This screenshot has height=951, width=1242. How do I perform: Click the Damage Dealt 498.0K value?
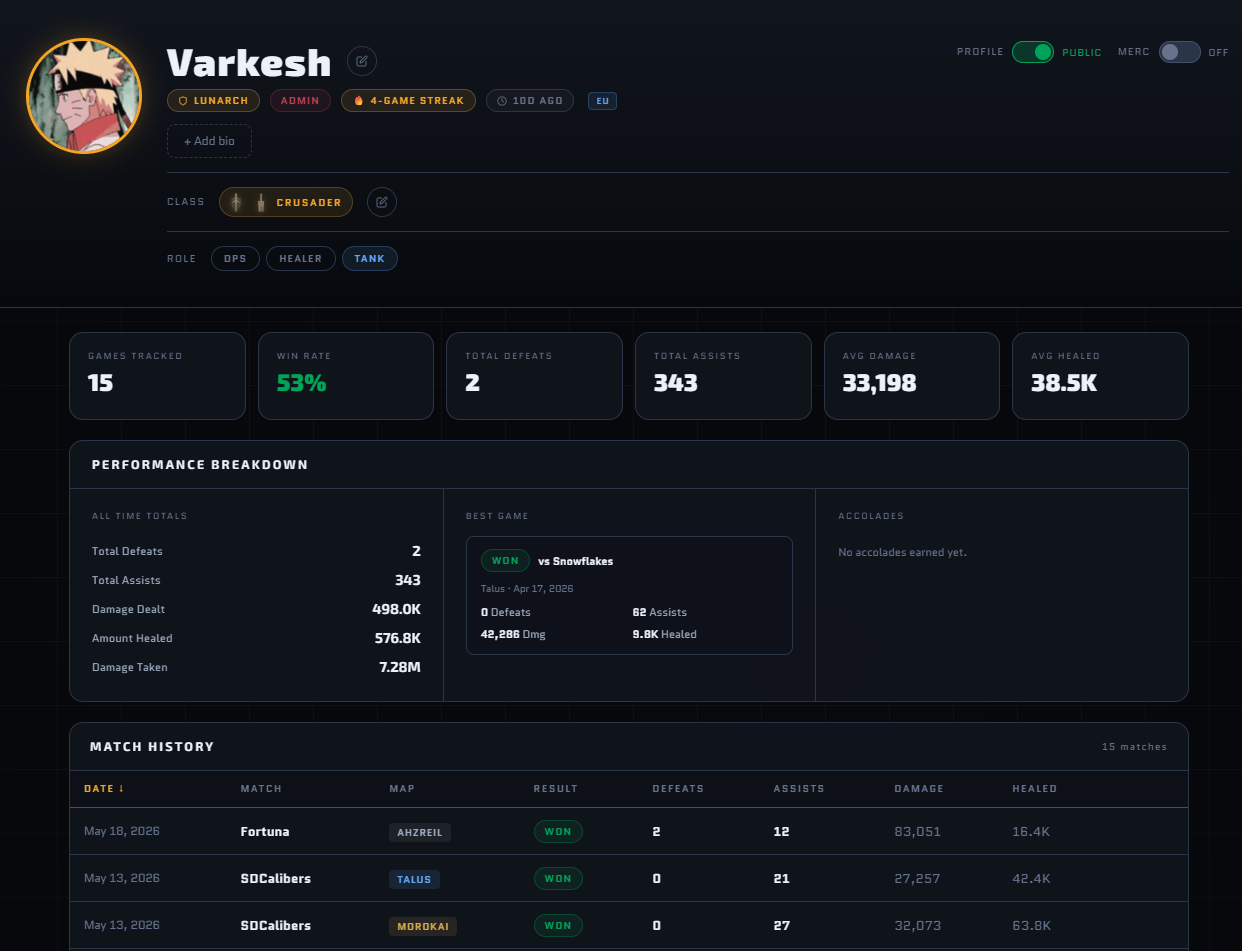[x=396, y=609]
